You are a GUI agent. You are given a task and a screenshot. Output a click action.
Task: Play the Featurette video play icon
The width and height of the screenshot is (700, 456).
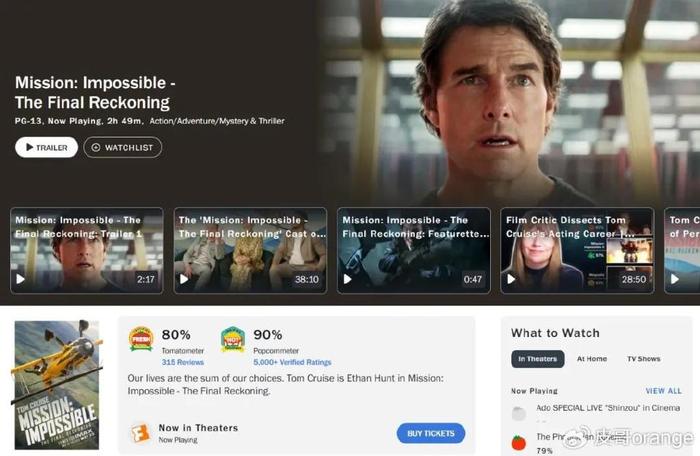point(348,279)
